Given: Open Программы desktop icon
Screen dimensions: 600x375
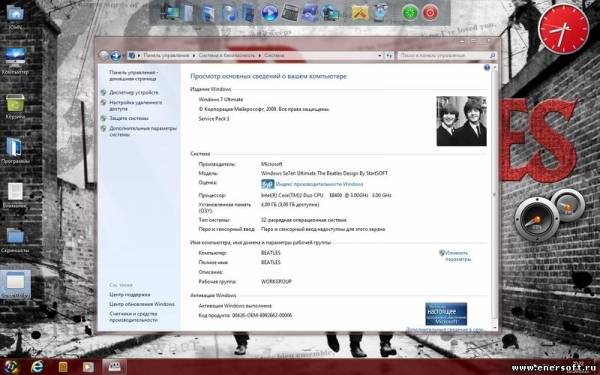Looking at the screenshot, I should pyautogui.click(x=15, y=151).
